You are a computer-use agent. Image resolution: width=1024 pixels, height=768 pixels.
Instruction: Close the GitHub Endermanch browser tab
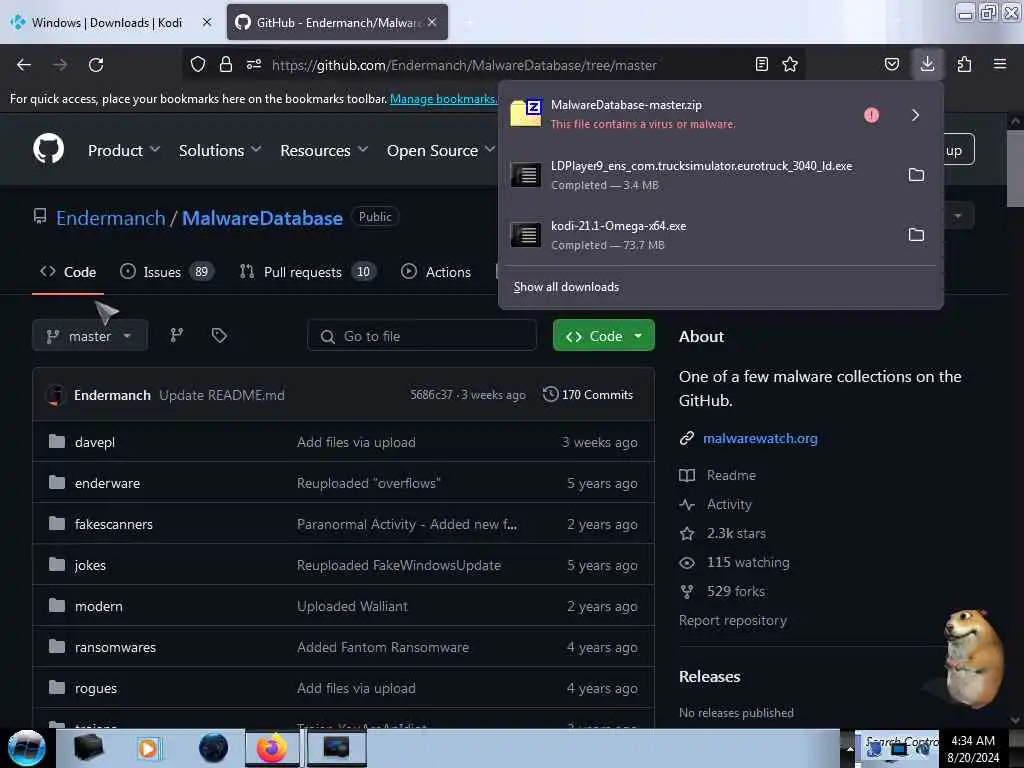point(432,22)
